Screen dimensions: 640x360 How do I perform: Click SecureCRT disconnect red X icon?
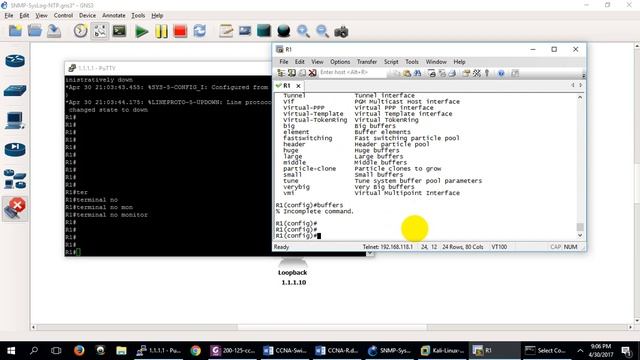click(312, 73)
